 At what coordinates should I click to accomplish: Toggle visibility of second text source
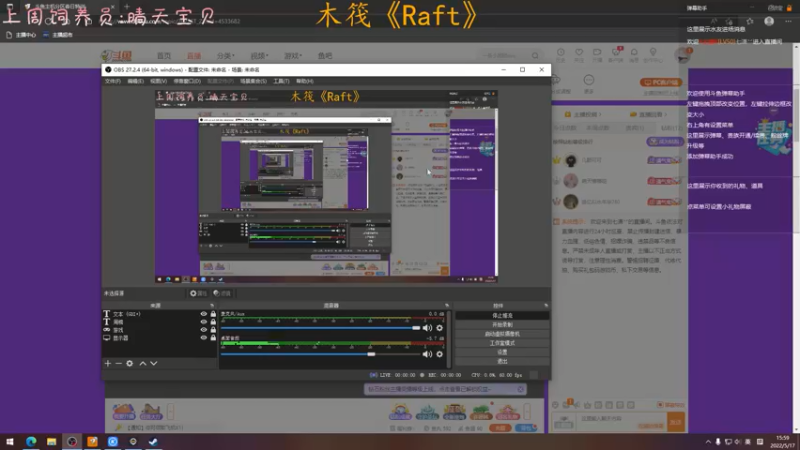[204, 322]
